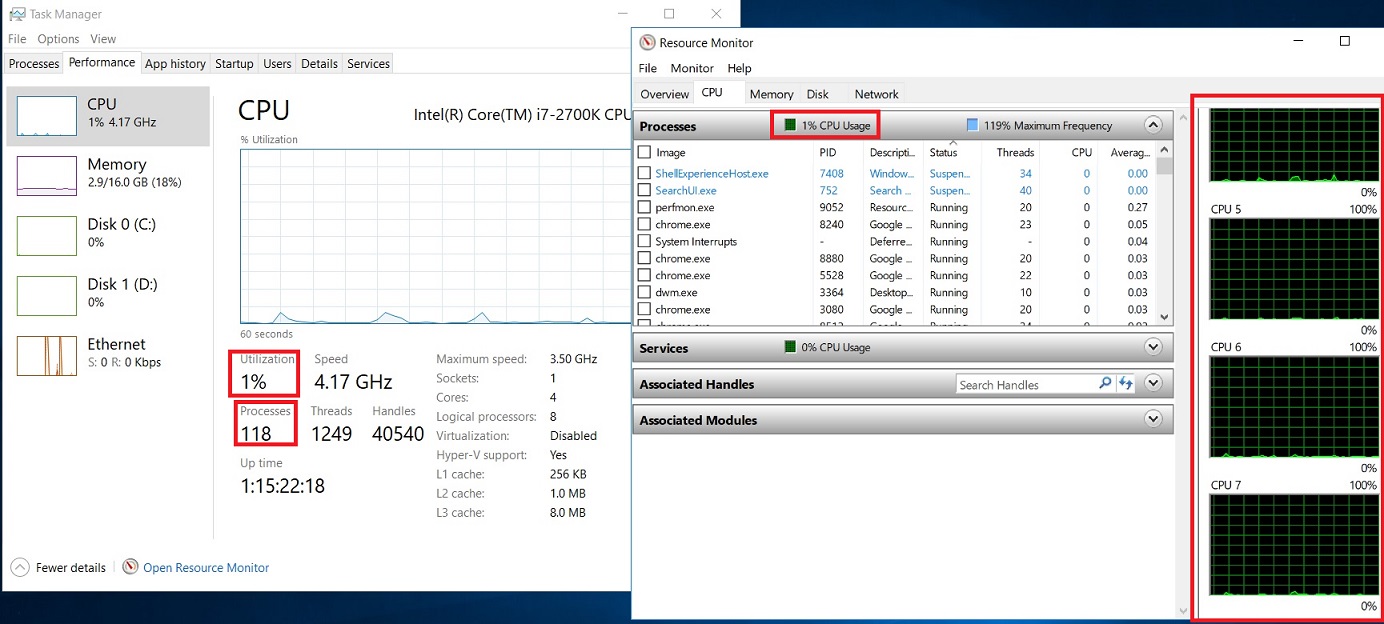Select the System Interrupts row name

tap(696, 242)
